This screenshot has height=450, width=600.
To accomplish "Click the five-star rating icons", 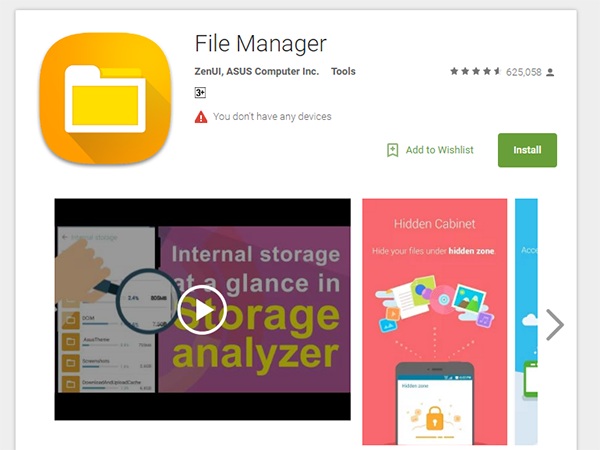I will [x=475, y=72].
